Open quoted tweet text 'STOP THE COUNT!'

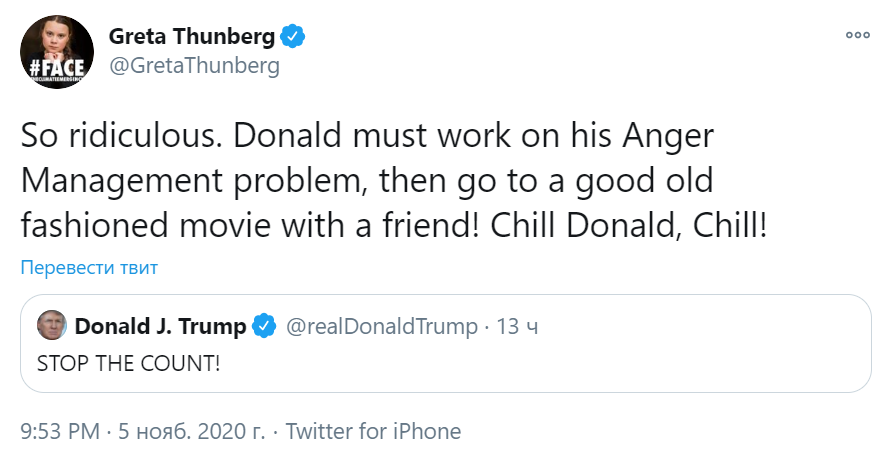point(128,361)
